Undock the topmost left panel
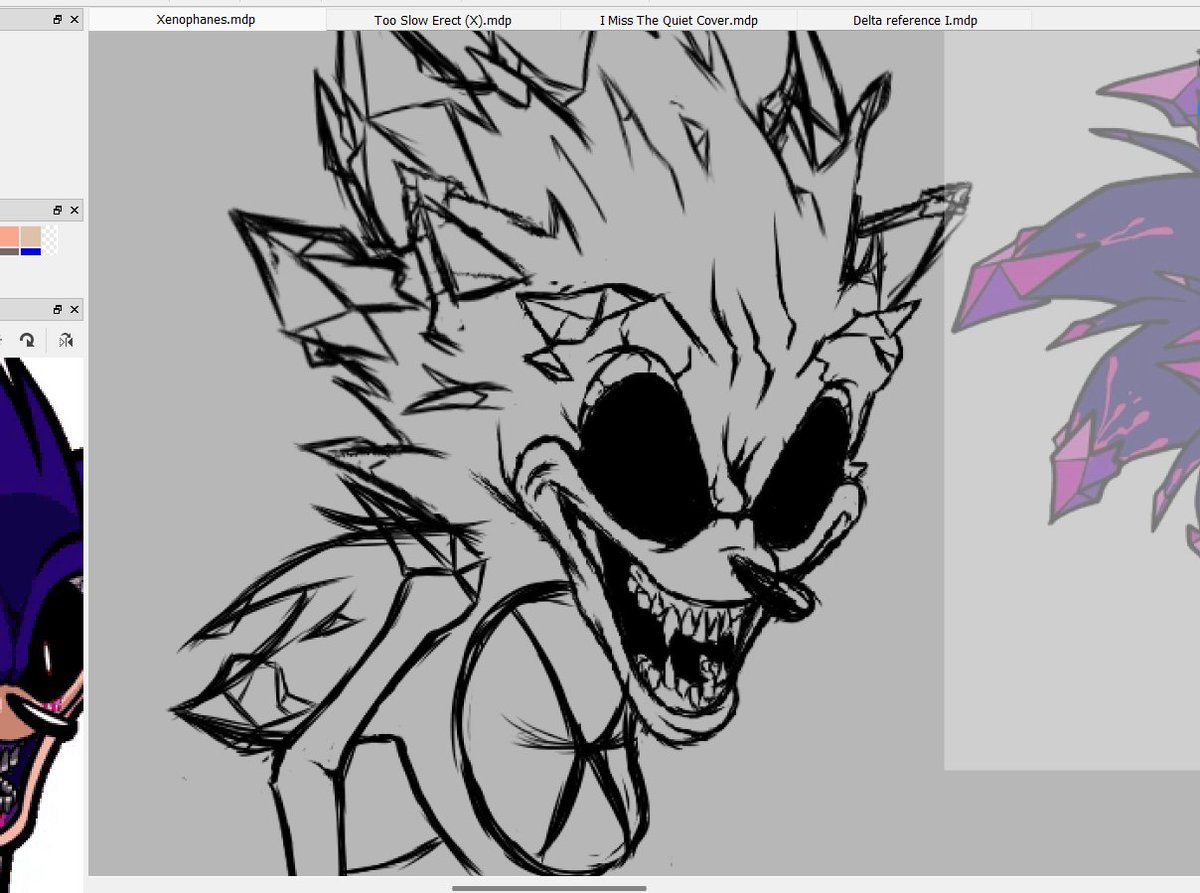 click(58, 19)
